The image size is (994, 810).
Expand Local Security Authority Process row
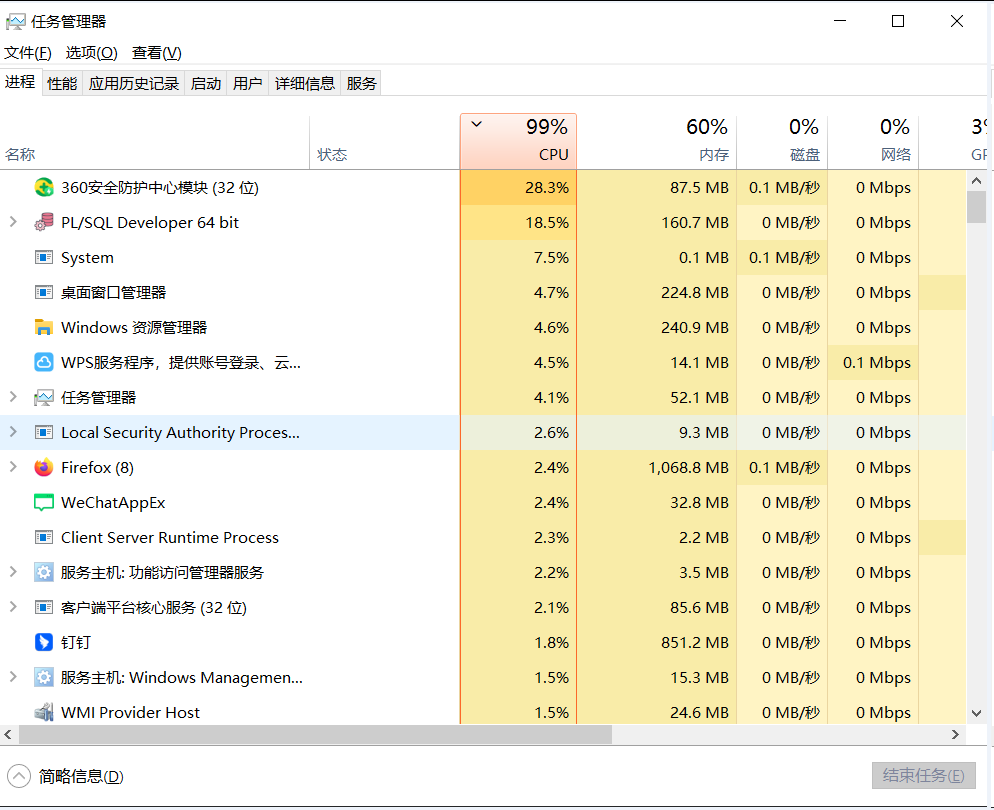click(13, 432)
